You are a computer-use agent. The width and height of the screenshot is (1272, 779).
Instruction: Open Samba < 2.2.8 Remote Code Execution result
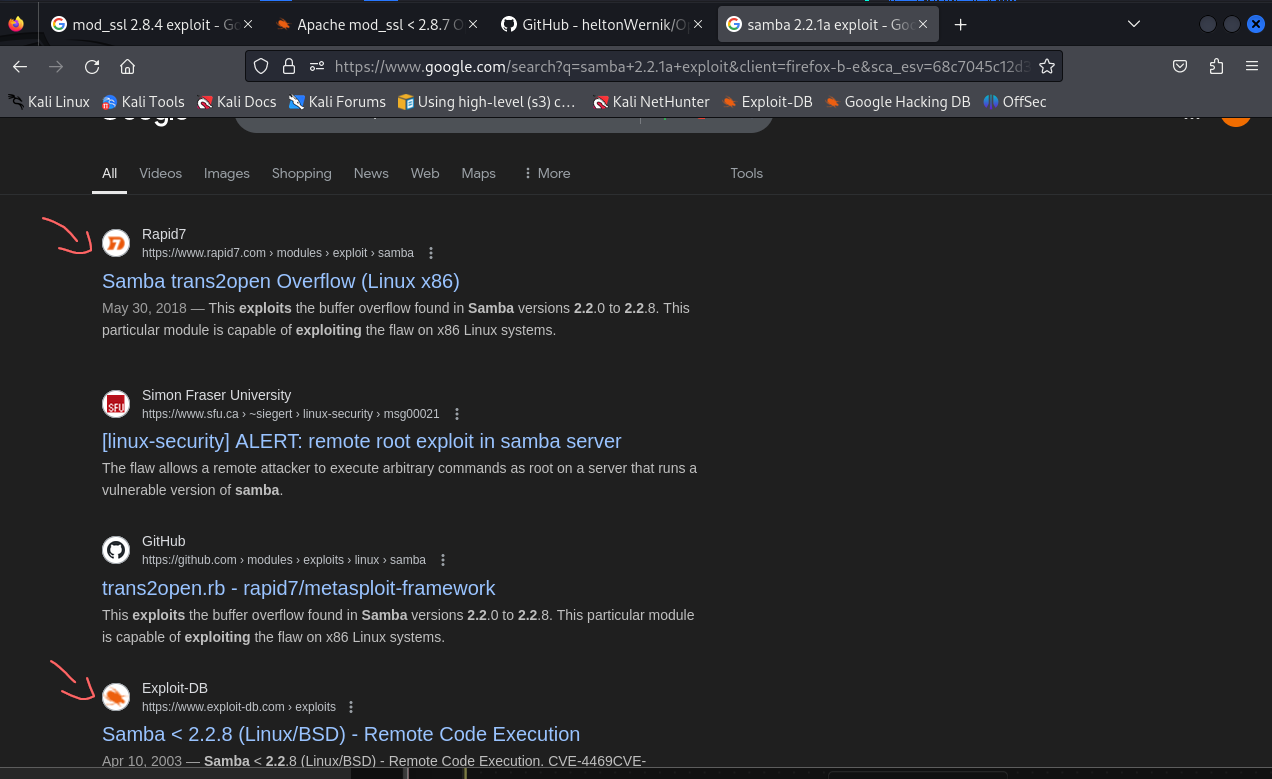tap(341, 734)
